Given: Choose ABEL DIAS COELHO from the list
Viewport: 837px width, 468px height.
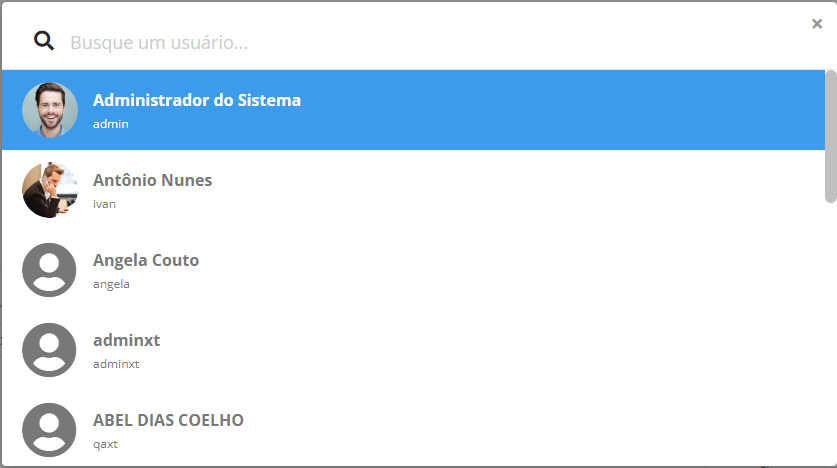Looking at the screenshot, I should 168,420.
